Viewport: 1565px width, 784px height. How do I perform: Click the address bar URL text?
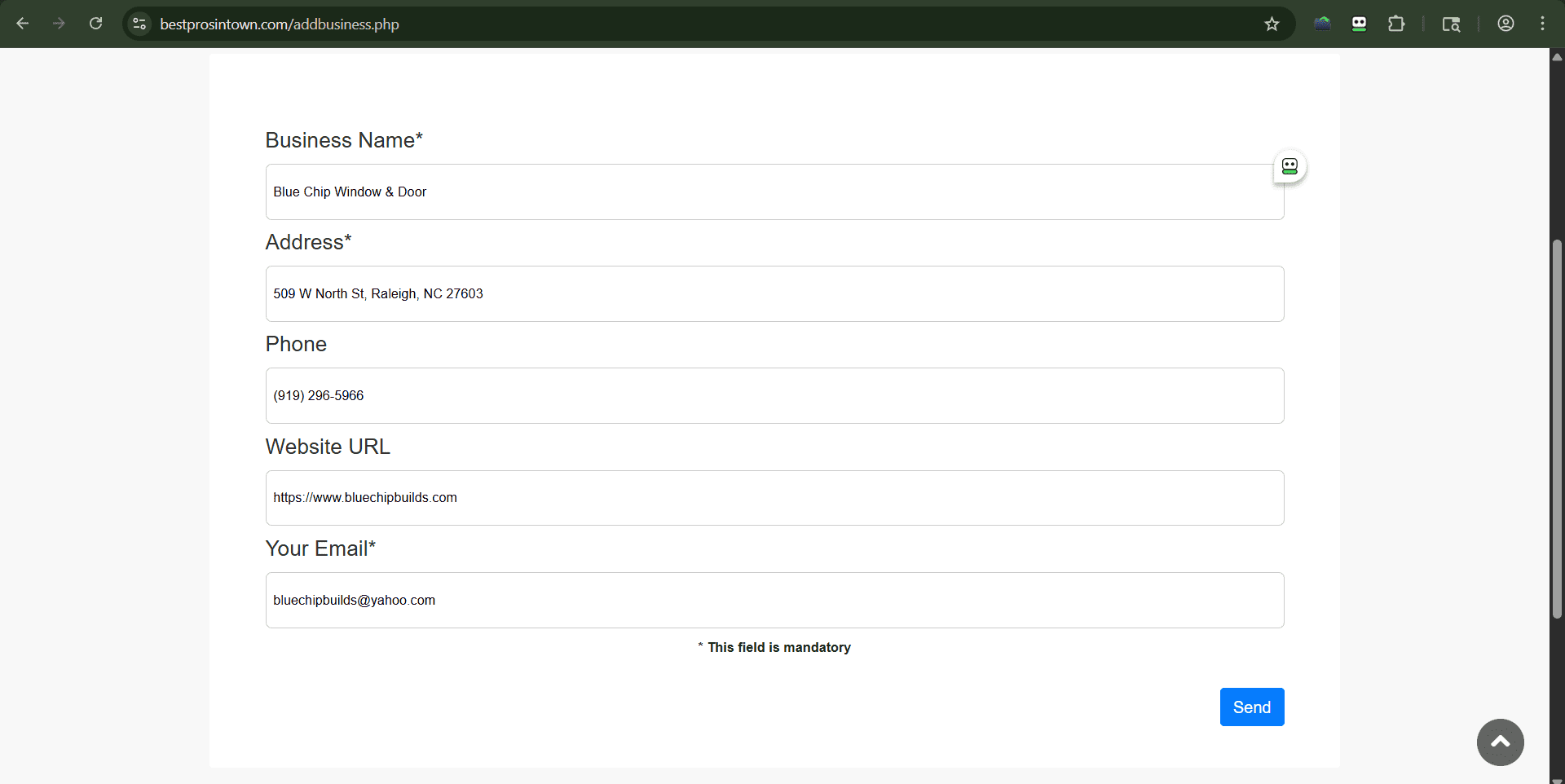tap(279, 24)
